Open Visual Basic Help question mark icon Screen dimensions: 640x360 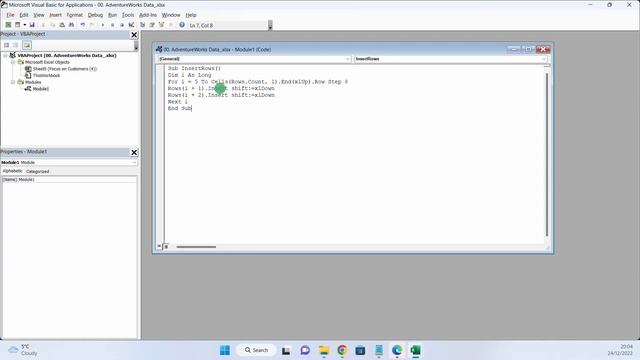point(182,25)
